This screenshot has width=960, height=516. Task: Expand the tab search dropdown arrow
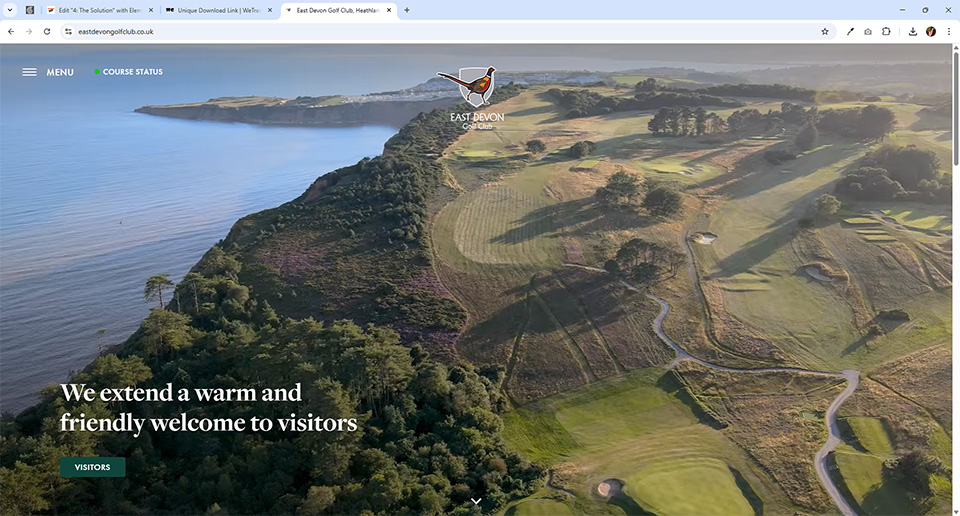[x=9, y=9]
